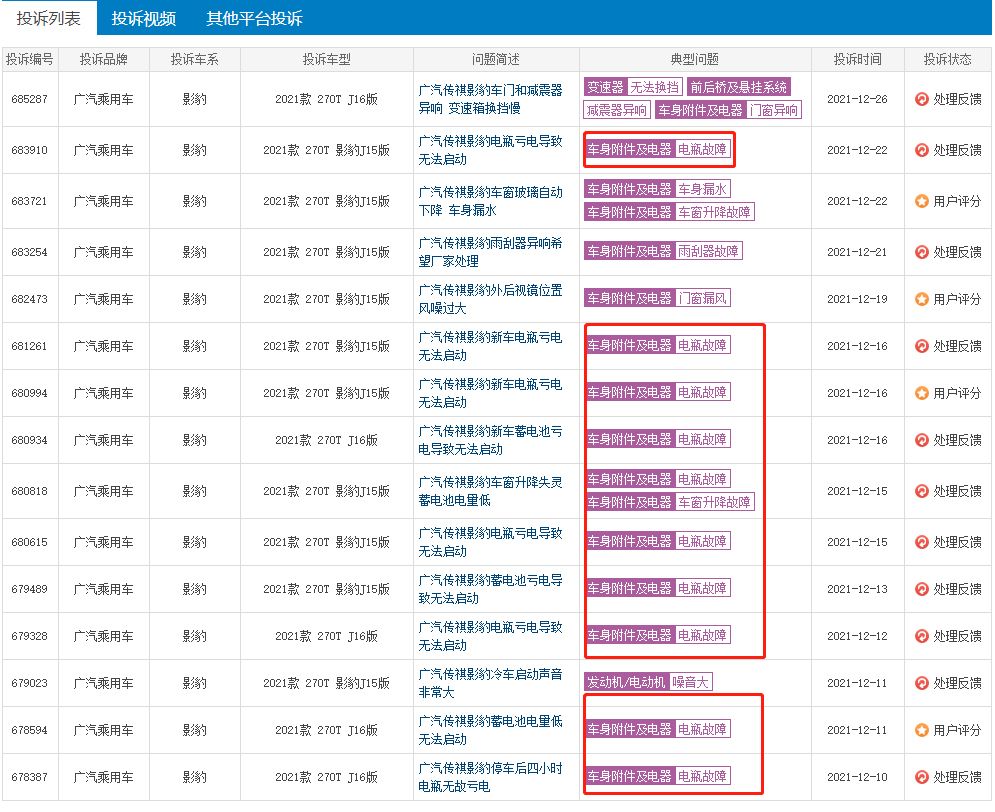995x812 pixels.
Task: Click car model in row 680934
Action: [326, 440]
